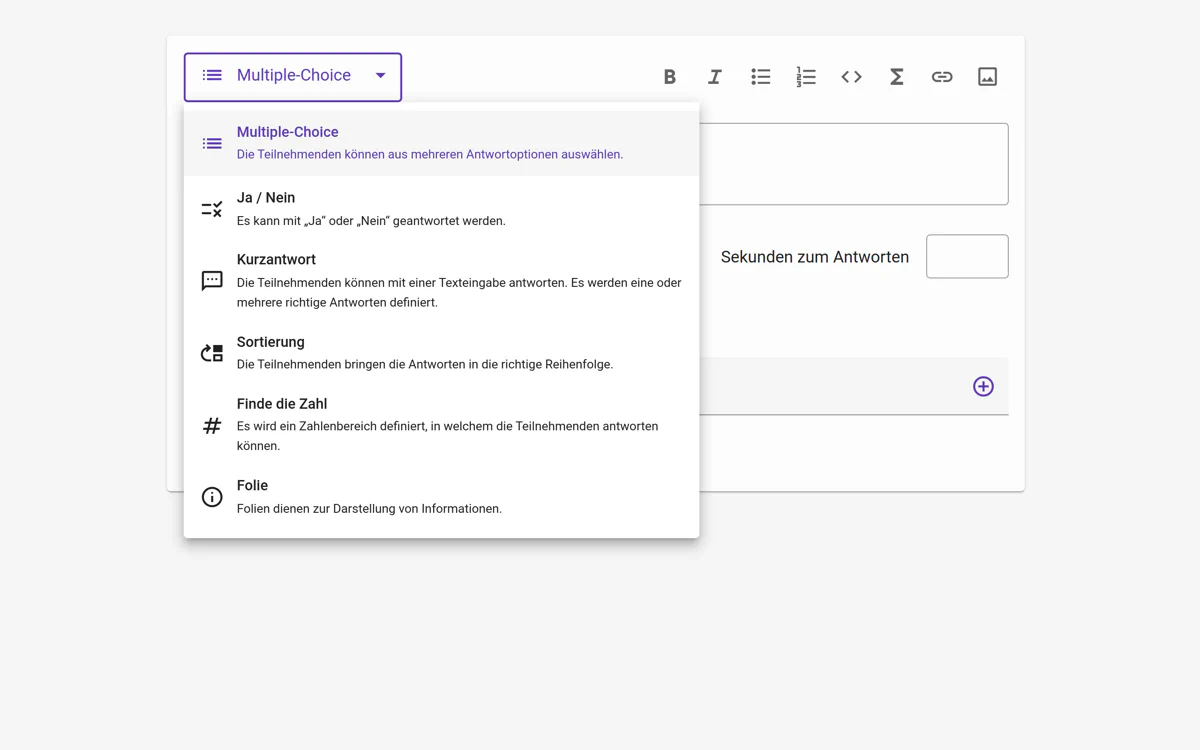This screenshot has height=750, width=1200.
Task: Insert a hyperlink
Action: 942,77
